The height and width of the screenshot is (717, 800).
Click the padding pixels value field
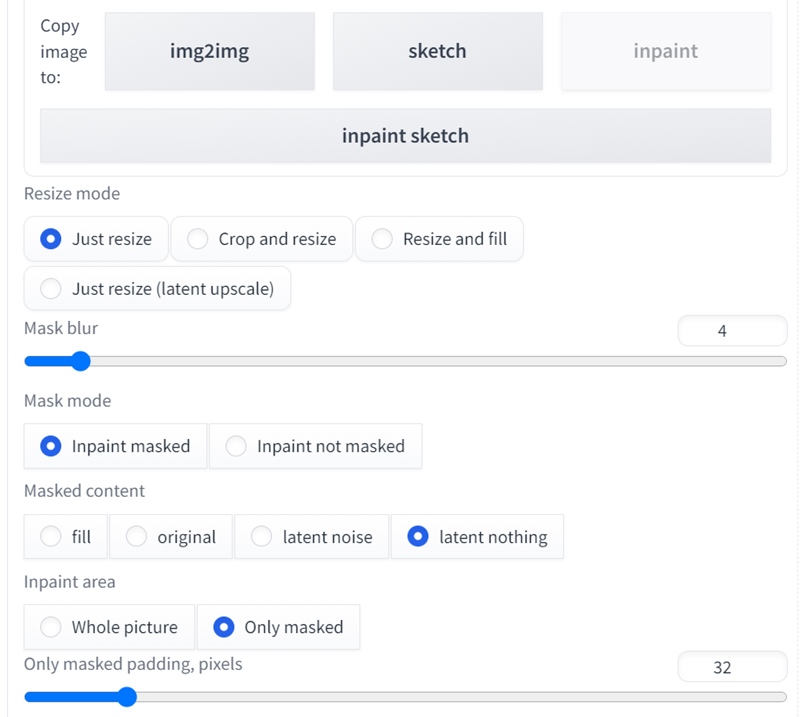click(x=732, y=667)
